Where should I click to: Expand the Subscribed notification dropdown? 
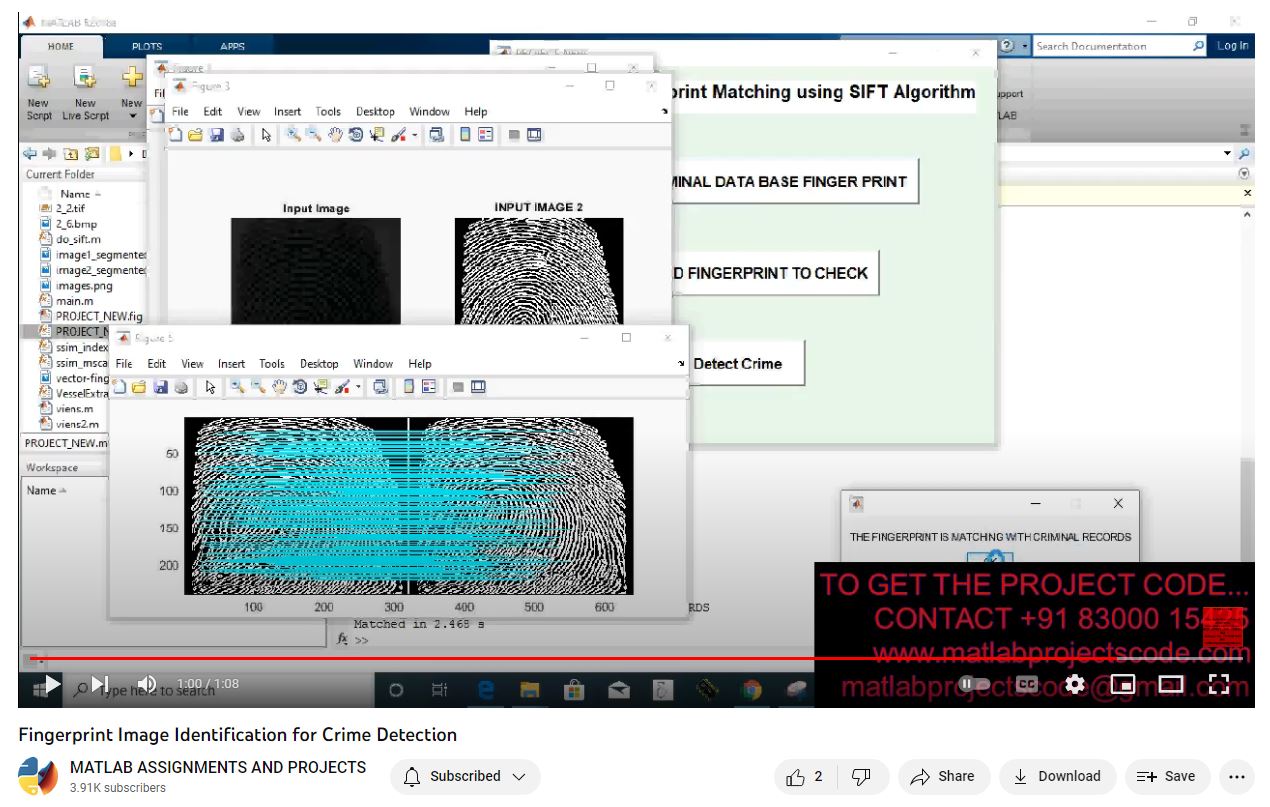(518, 776)
